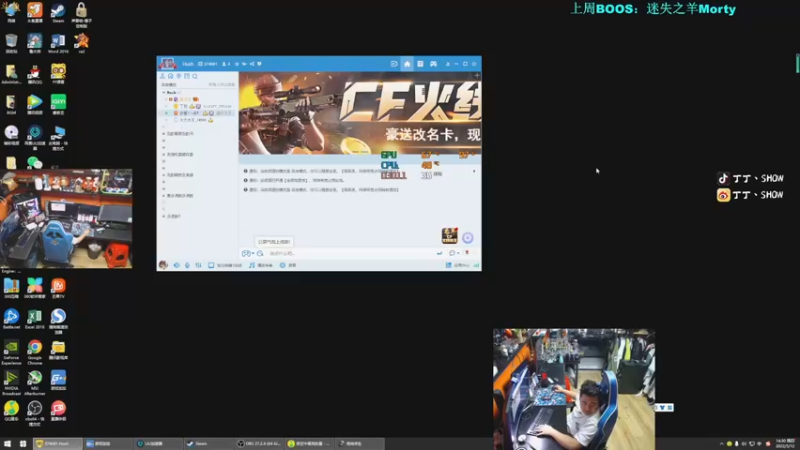
Task: Click the send arrow icon in chat bar
Action: [x=439, y=253]
